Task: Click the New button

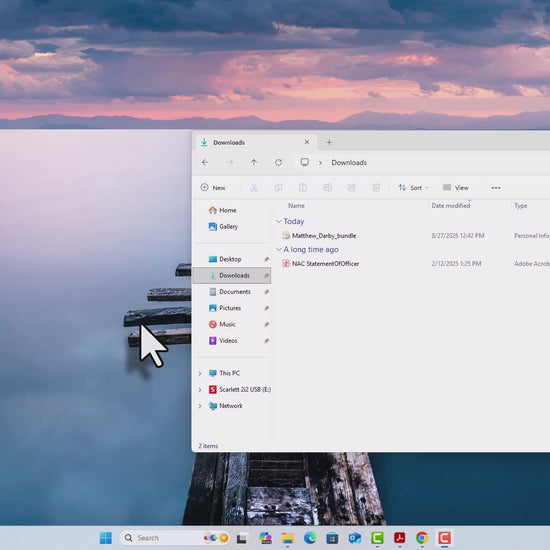Action: coord(213,188)
